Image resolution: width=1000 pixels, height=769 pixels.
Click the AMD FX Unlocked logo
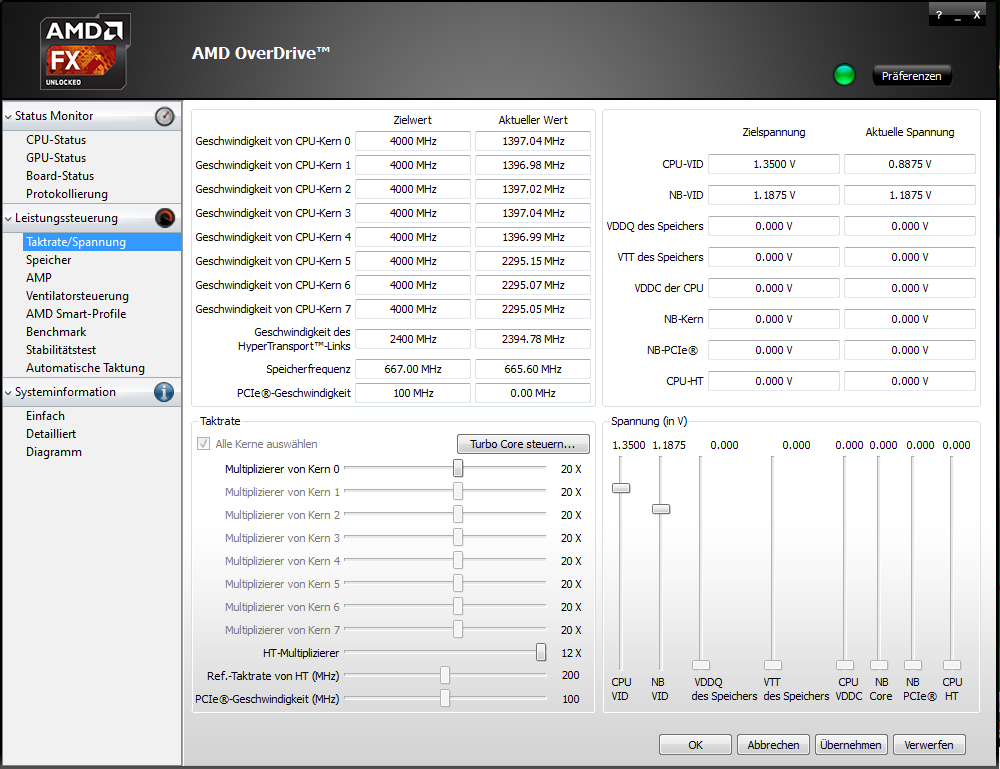coord(85,52)
